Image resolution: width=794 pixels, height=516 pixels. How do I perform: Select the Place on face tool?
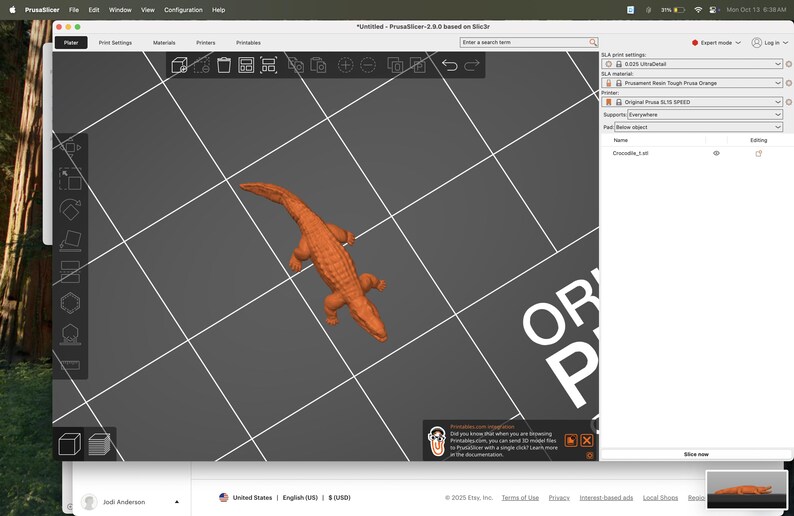click(x=70, y=241)
